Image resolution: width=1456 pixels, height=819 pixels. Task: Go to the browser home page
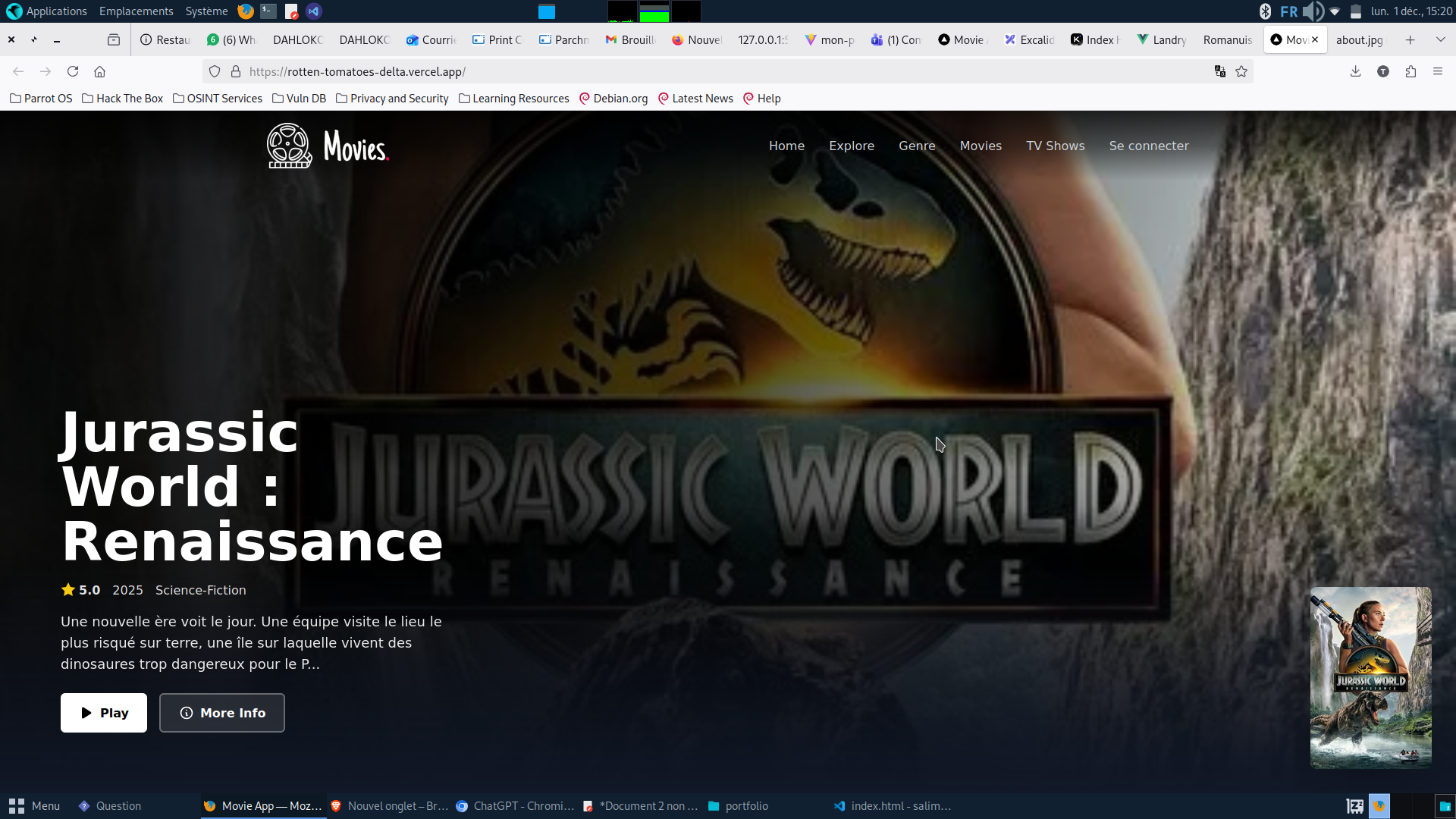coord(99,71)
